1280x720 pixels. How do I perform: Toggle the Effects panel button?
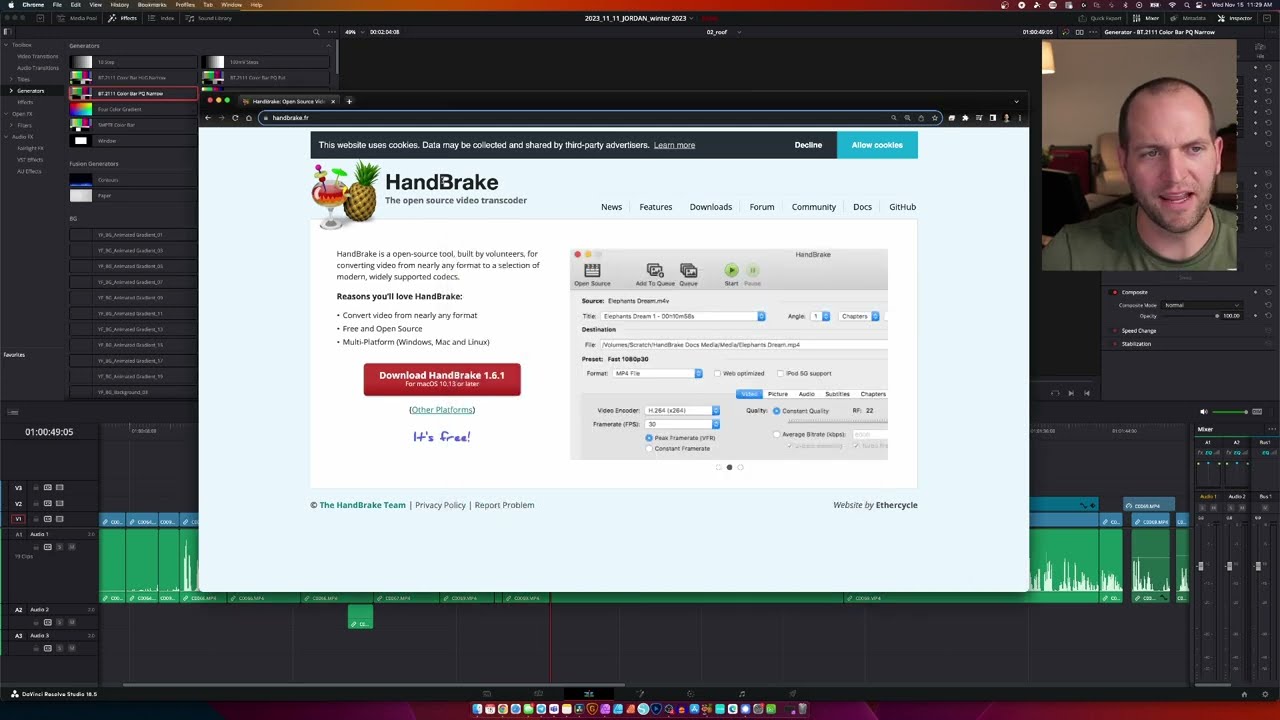click(123, 18)
